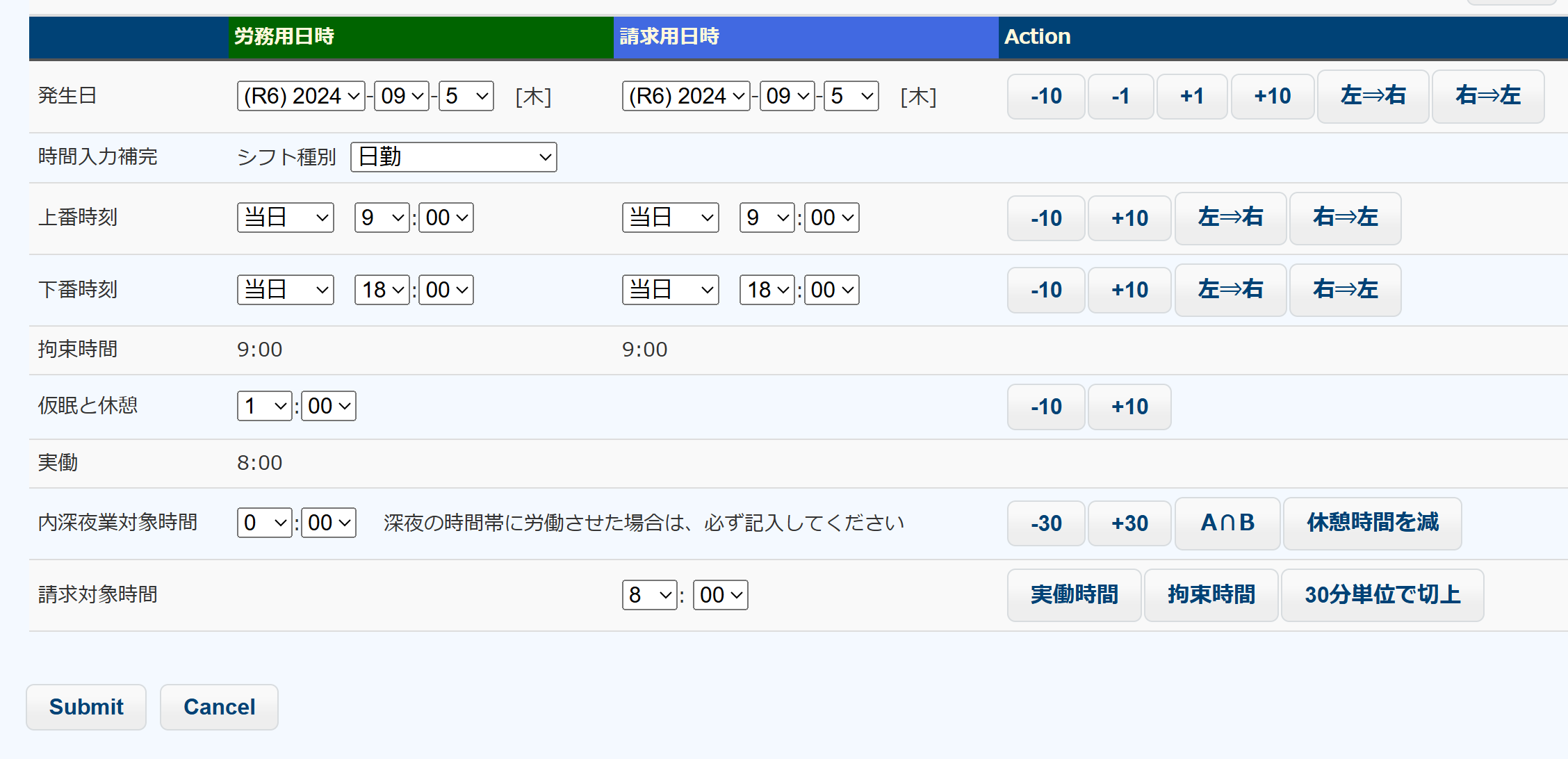Expand labor 下番時刻 hour dropdown 18

click(382, 290)
